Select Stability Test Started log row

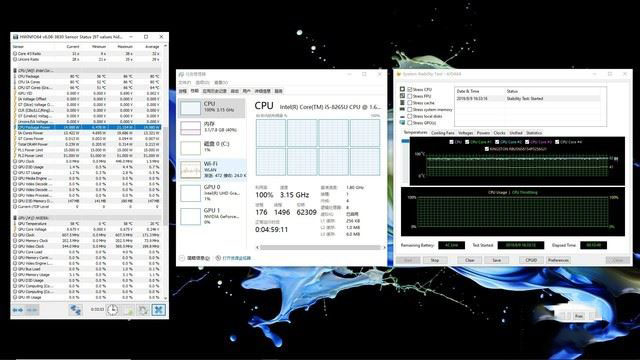[x=529, y=98]
